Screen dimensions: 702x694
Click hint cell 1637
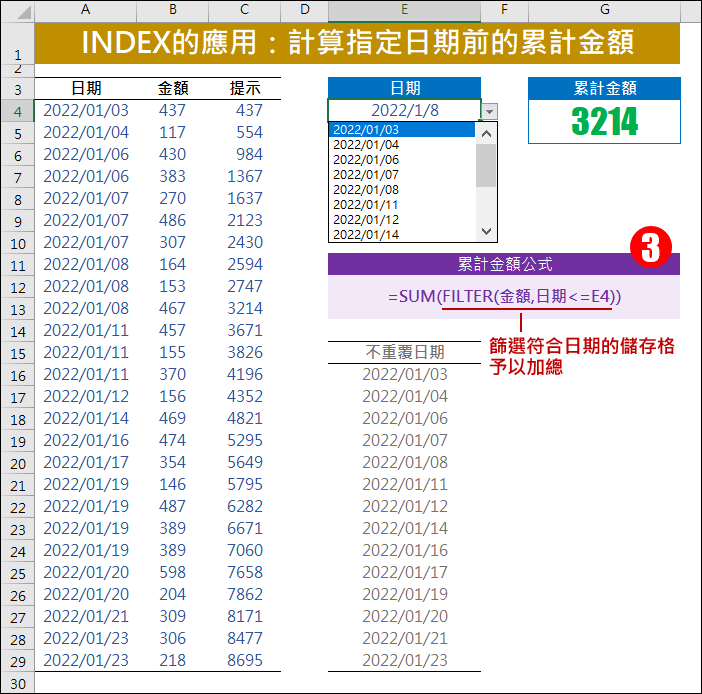(244, 198)
